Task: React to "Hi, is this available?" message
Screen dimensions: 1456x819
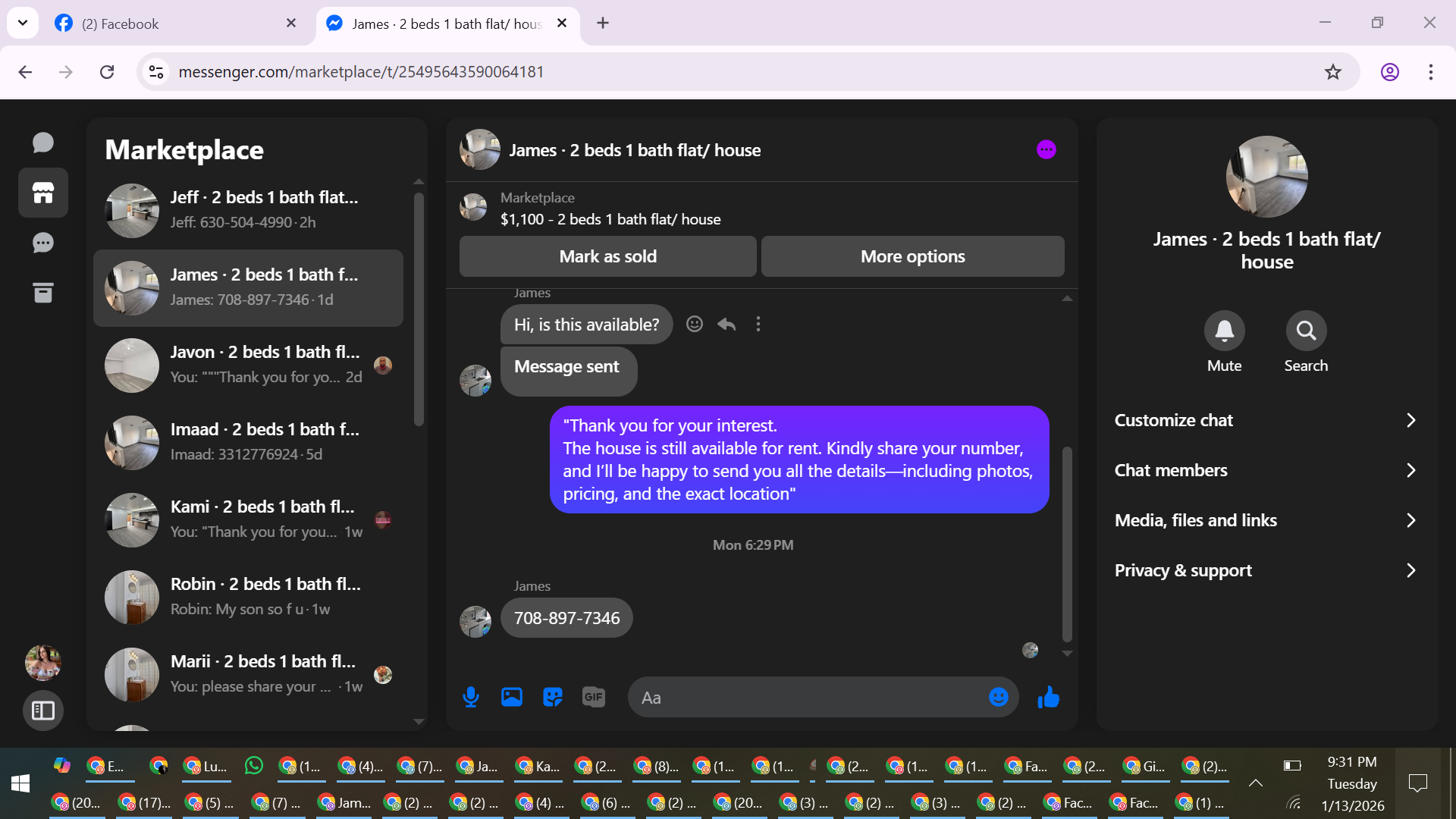Action: [x=694, y=325]
